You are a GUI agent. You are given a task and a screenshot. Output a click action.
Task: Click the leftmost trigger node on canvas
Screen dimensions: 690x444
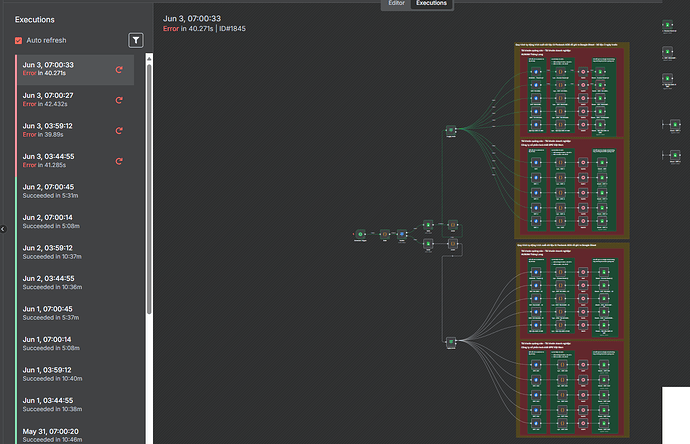(361, 235)
